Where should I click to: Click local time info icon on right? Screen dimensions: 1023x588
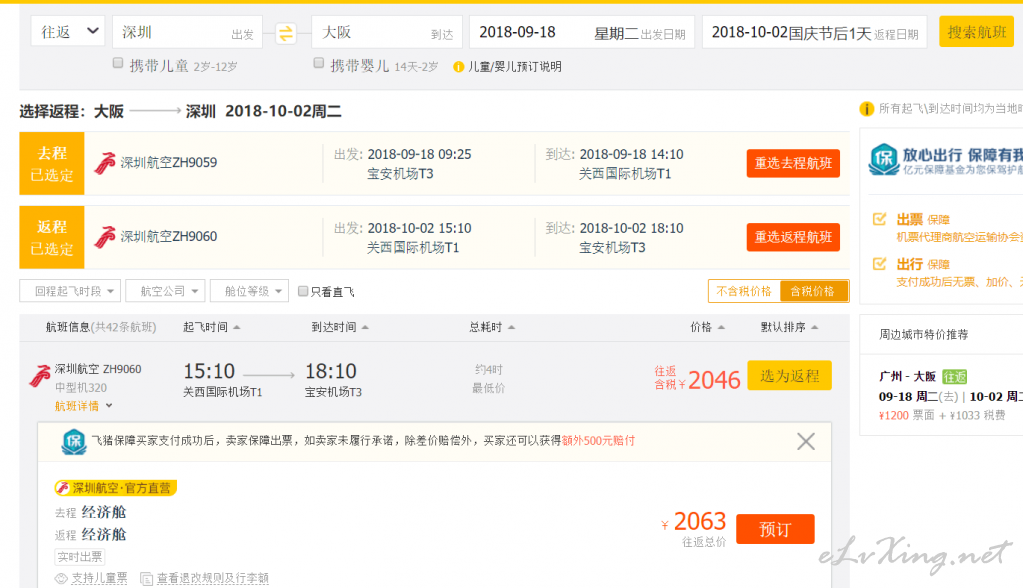[866, 109]
